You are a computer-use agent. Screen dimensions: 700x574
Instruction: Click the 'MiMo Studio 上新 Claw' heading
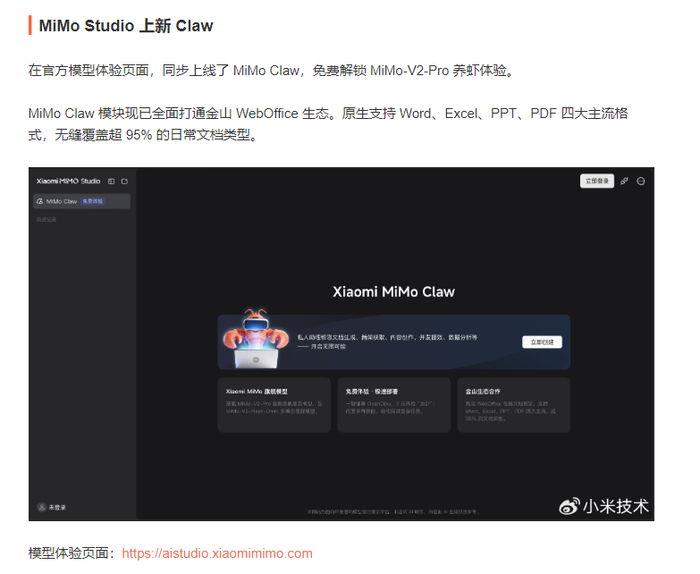[126, 25]
